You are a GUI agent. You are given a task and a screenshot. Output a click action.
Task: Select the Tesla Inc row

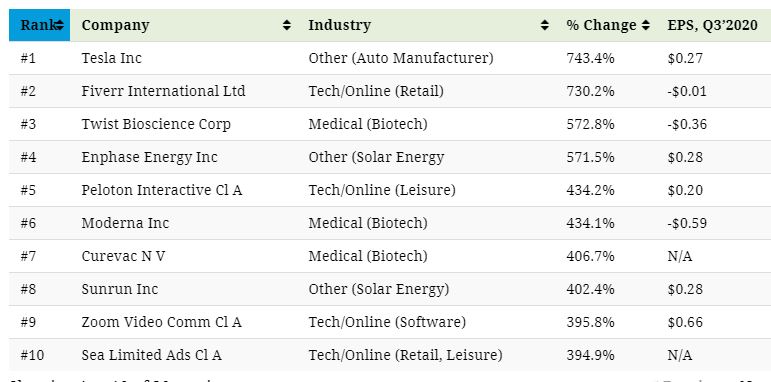390,58
